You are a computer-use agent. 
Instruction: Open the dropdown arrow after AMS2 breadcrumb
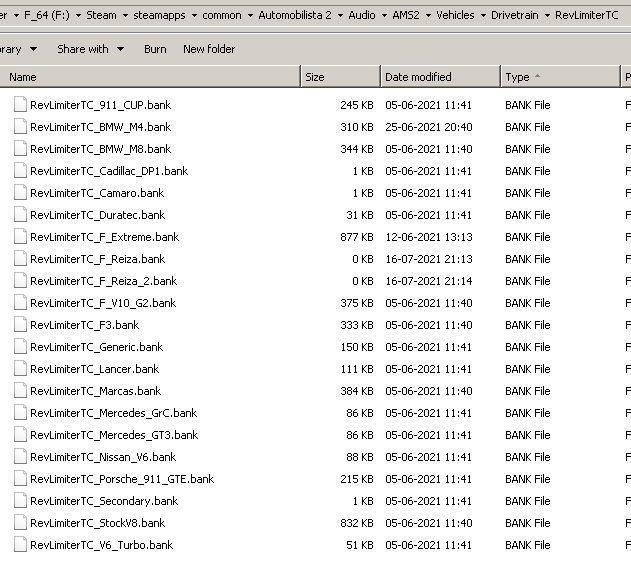[x=428, y=16]
